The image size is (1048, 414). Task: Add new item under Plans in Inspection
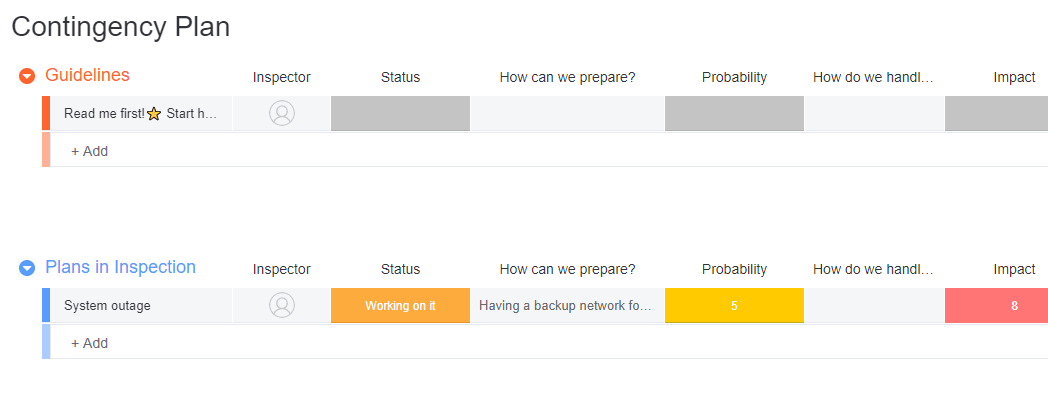[90, 343]
